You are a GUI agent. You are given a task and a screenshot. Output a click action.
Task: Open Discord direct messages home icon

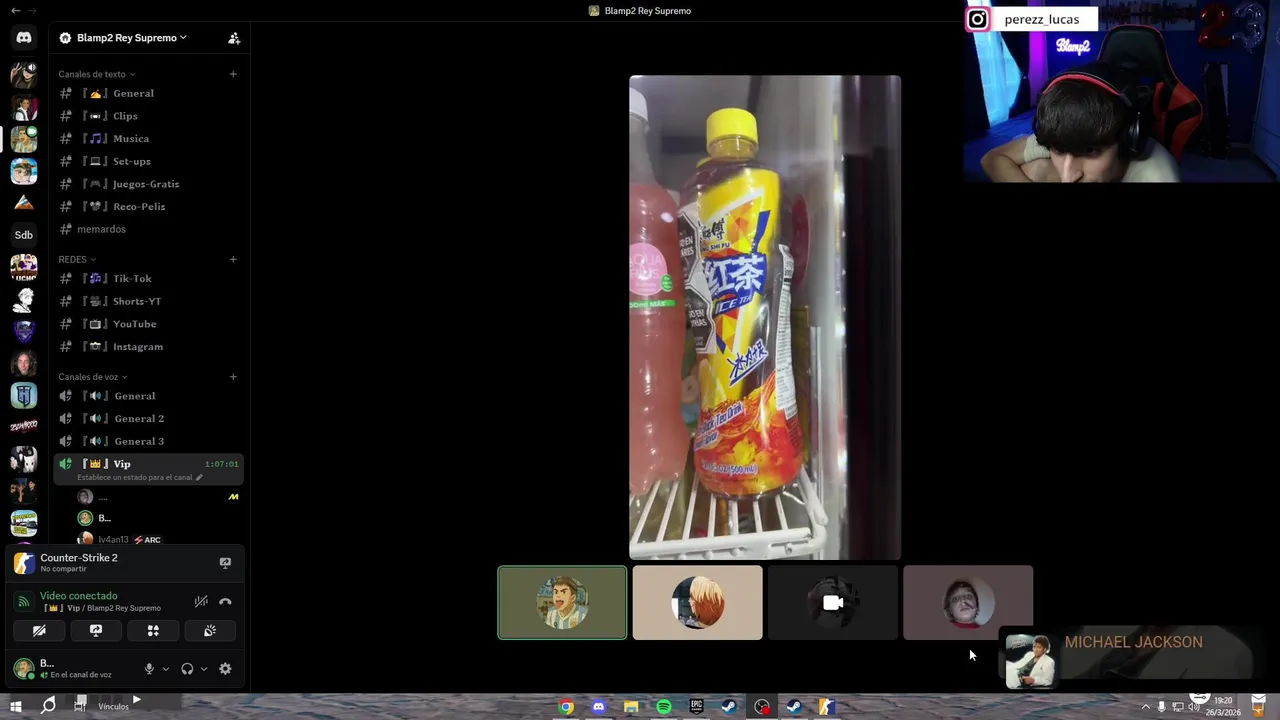[x=24, y=38]
